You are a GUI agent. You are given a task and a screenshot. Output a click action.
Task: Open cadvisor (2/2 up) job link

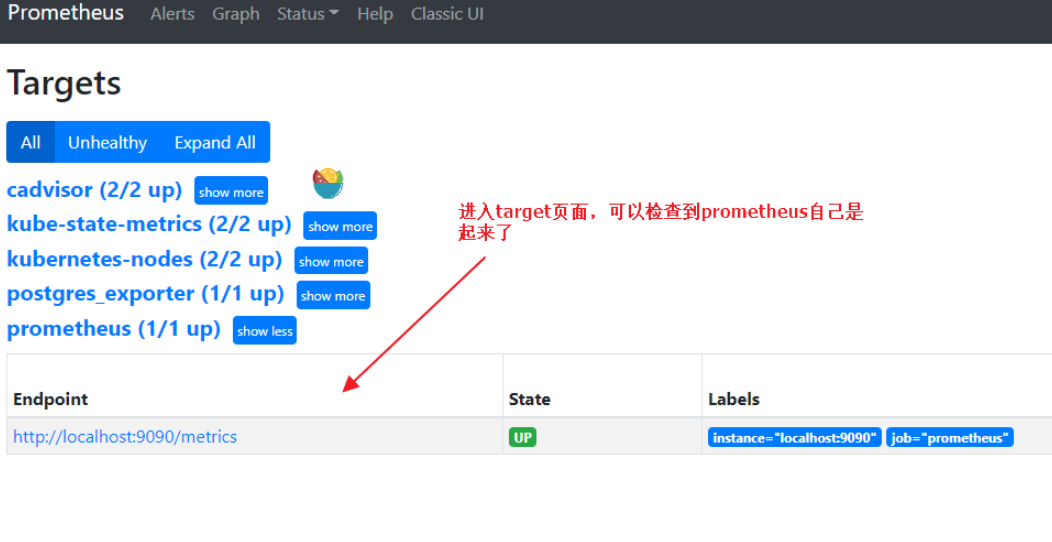pos(95,190)
